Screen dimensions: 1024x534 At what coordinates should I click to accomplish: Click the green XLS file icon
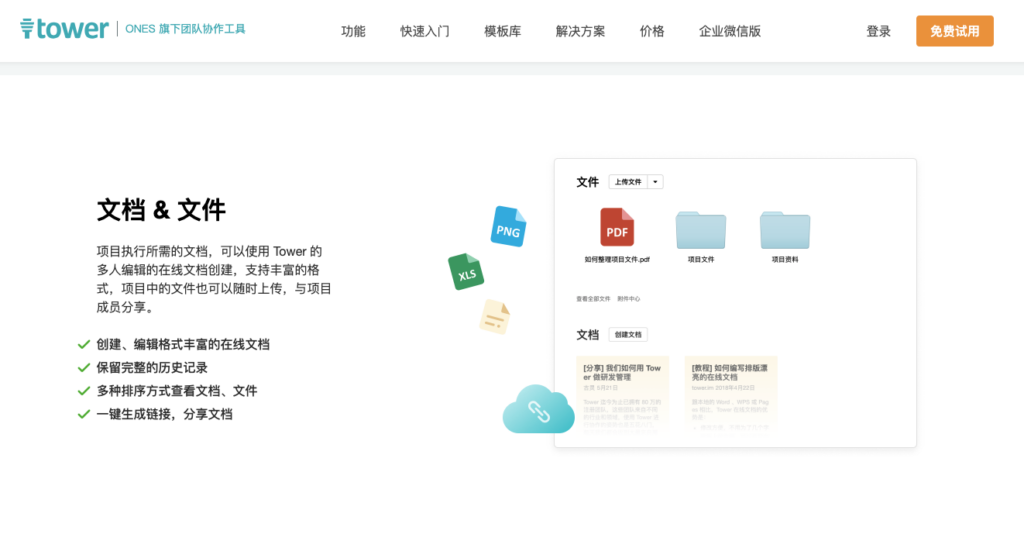466,272
